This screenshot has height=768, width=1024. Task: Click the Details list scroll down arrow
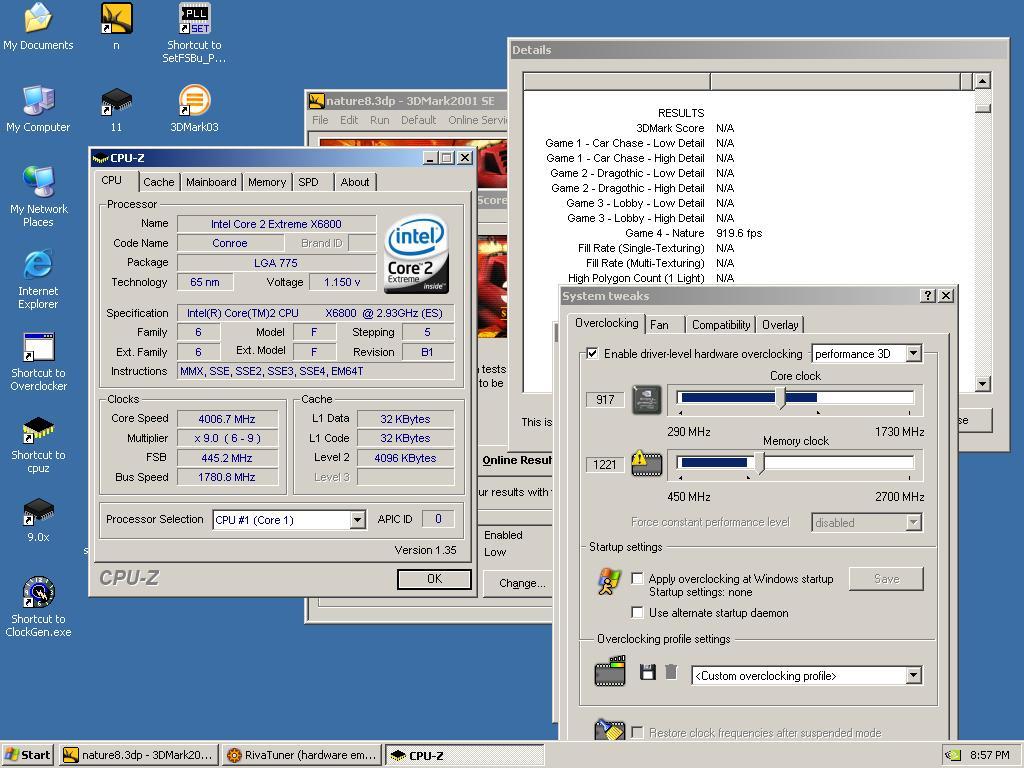tap(983, 384)
